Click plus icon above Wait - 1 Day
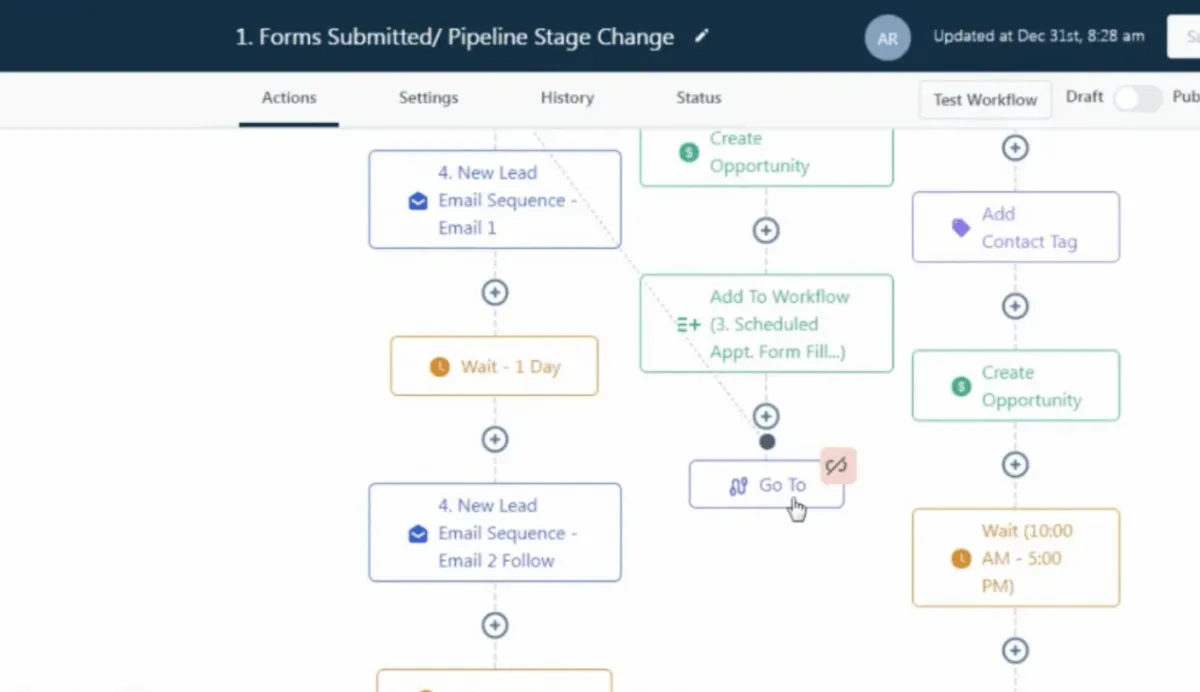Viewport: 1200px width, 692px height. pyautogui.click(x=495, y=292)
